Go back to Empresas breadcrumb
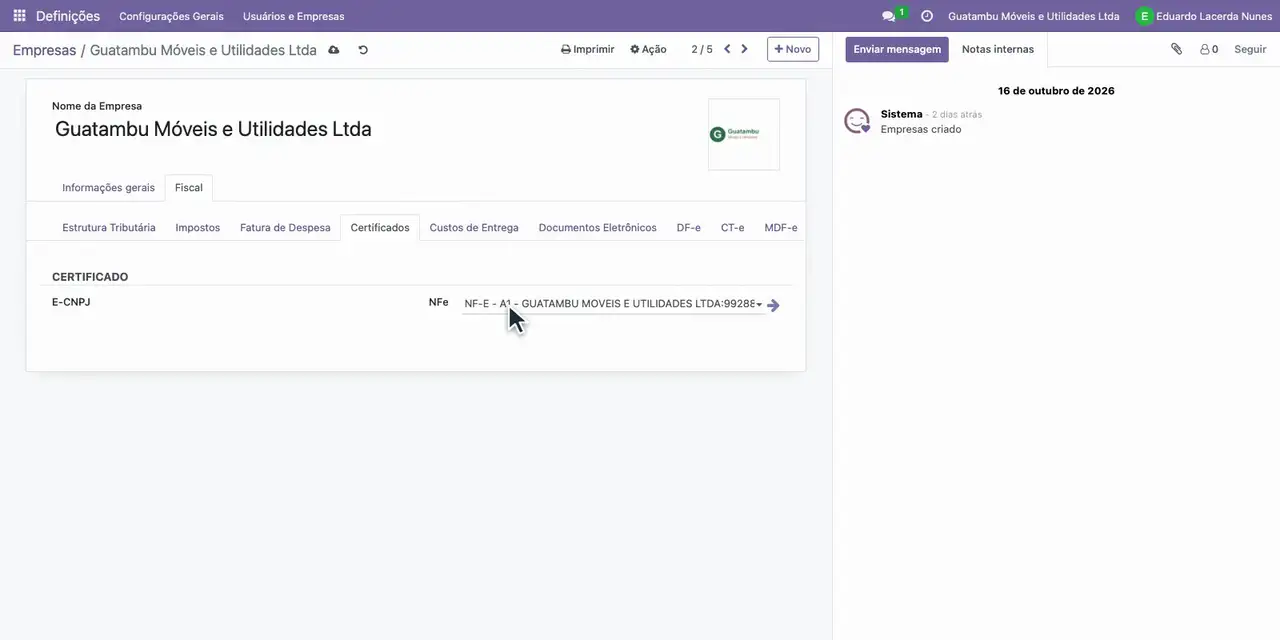Screen dimensions: 1280x640 tap(44, 50)
